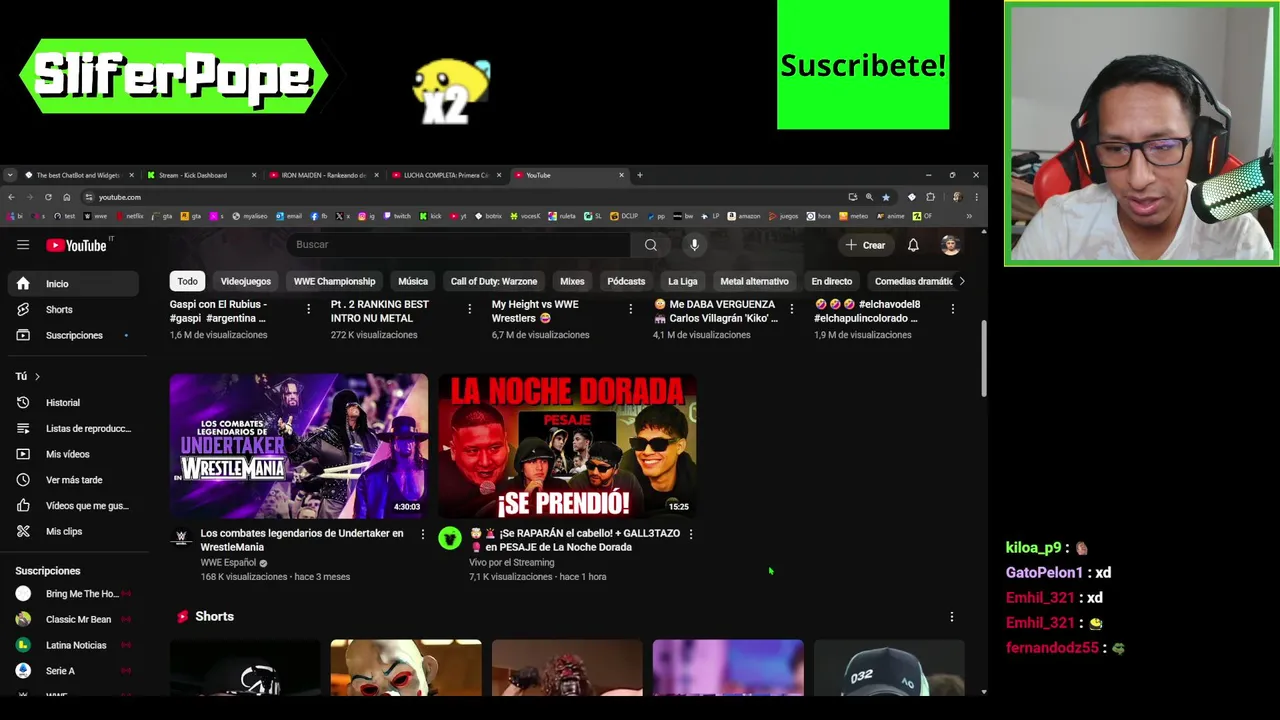
Task: Open the kick bookmark
Action: [431, 216]
